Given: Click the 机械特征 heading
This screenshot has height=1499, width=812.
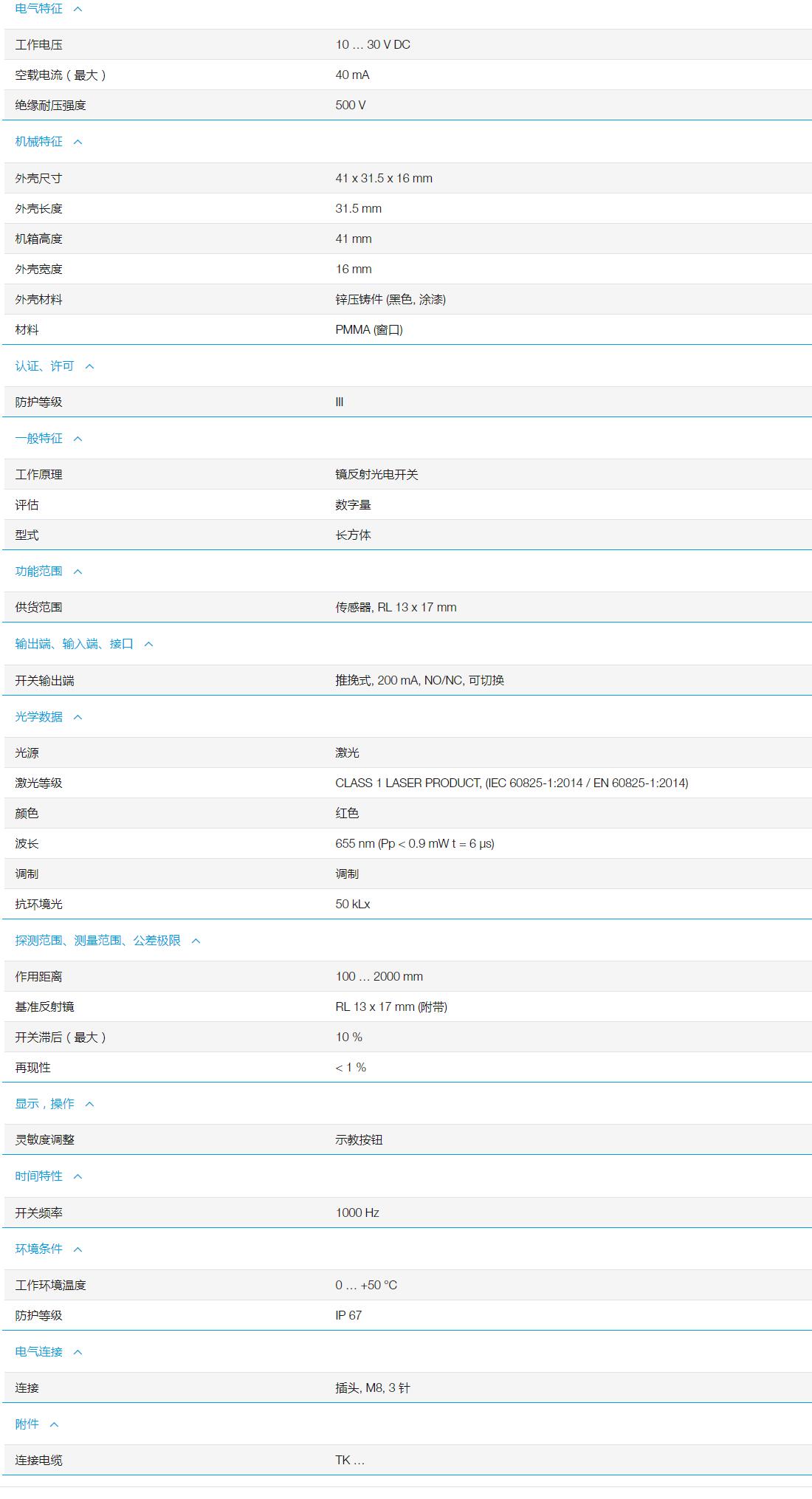Looking at the screenshot, I should click(x=38, y=142).
